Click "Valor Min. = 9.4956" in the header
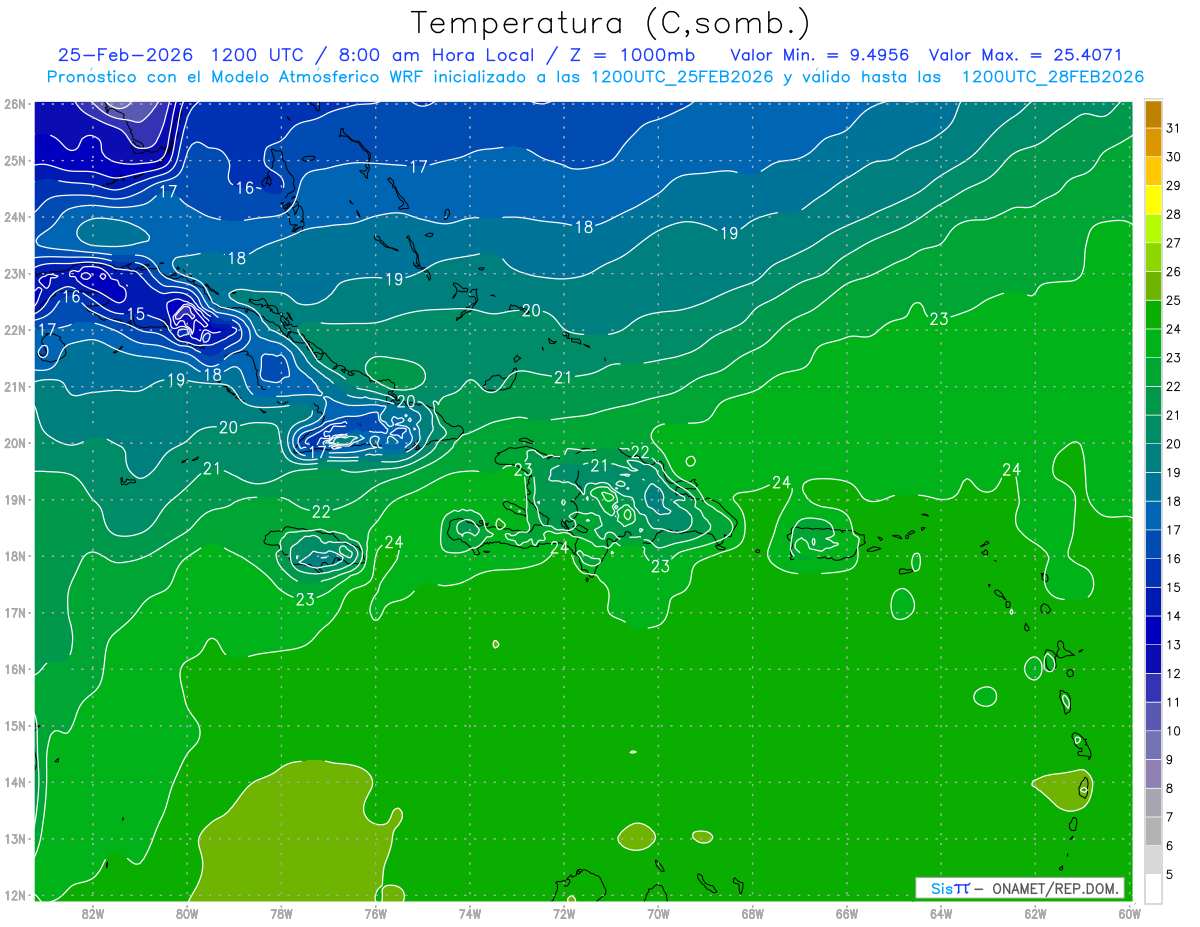Viewport: 1200px width, 927px height. click(x=822, y=54)
